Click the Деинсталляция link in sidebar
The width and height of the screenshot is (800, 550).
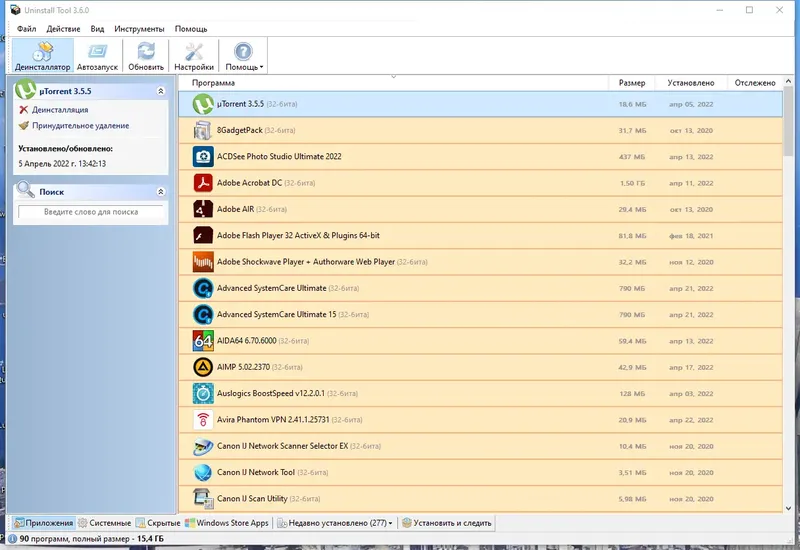[60, 110]
